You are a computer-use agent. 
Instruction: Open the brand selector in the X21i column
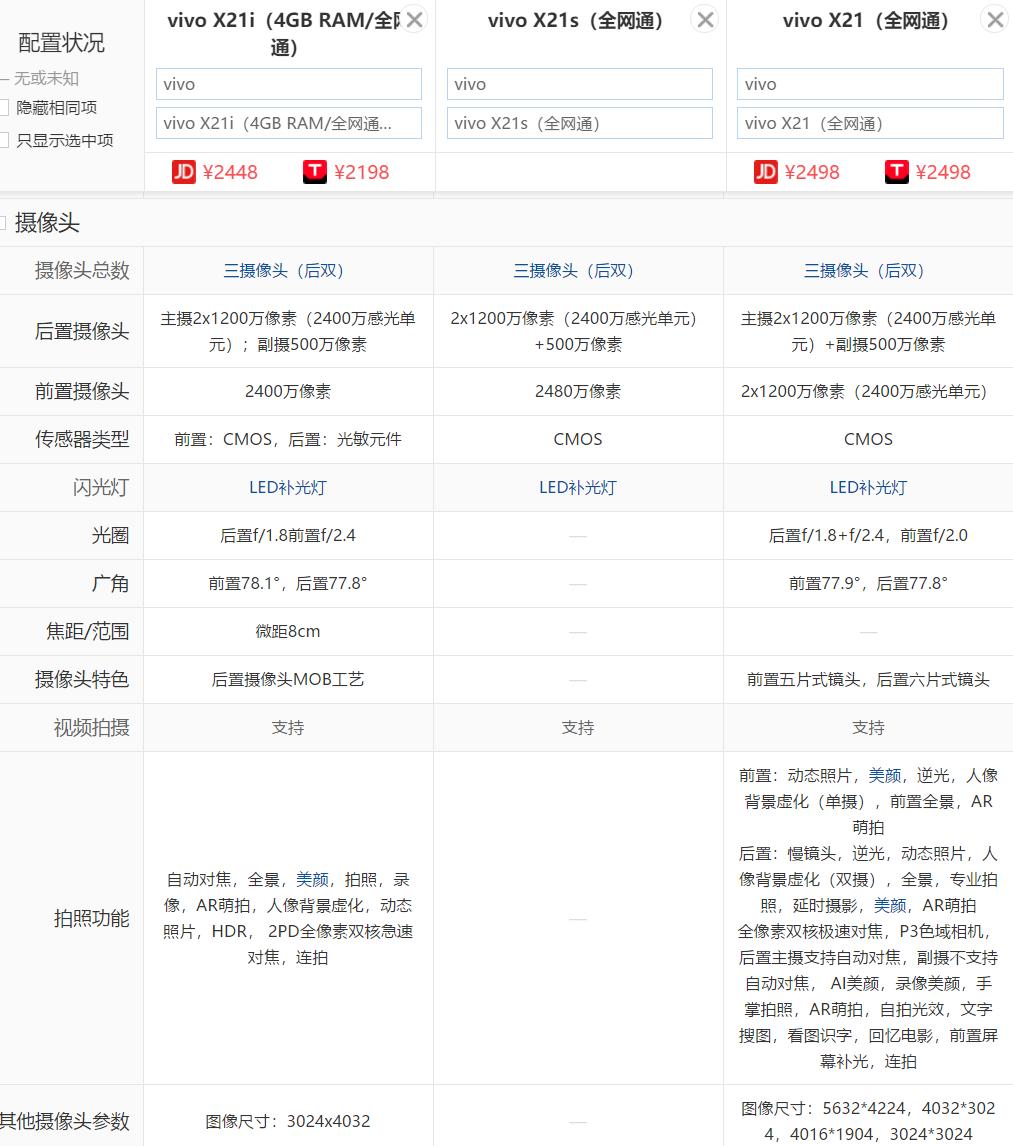pos(288,84)
